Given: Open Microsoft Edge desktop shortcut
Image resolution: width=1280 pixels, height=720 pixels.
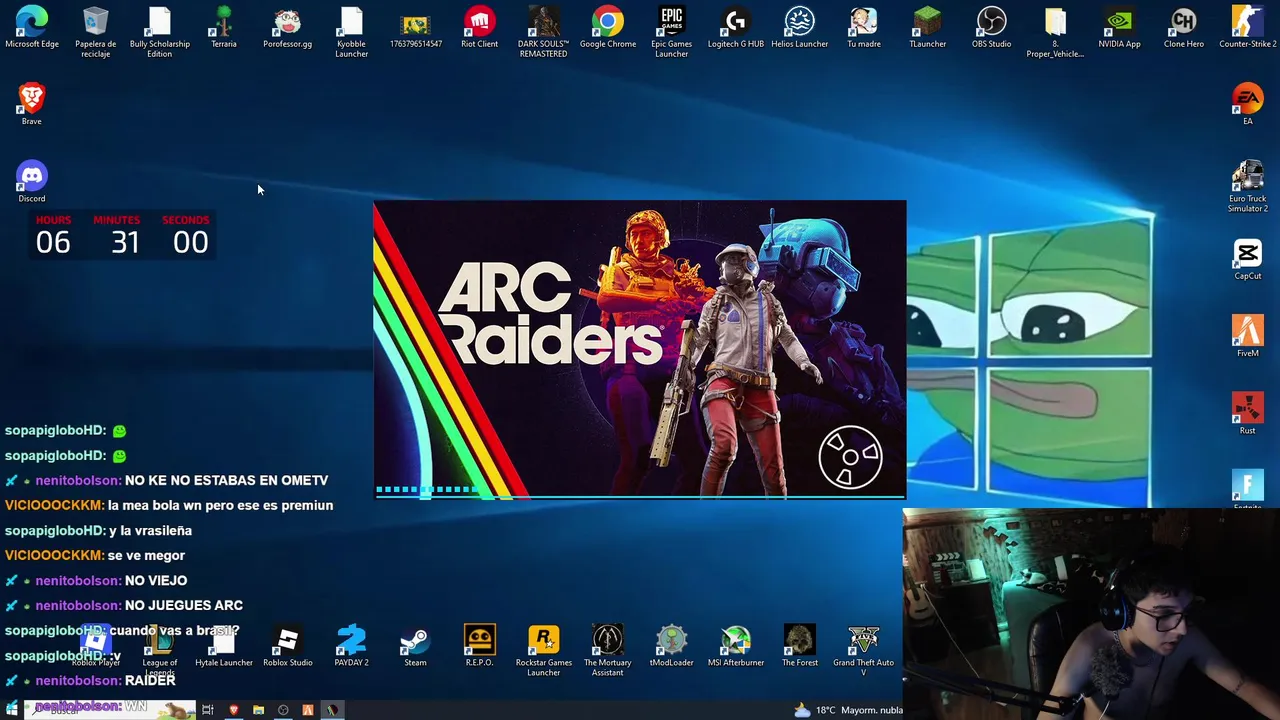Looking at the screenshot, I should [32, 28].
